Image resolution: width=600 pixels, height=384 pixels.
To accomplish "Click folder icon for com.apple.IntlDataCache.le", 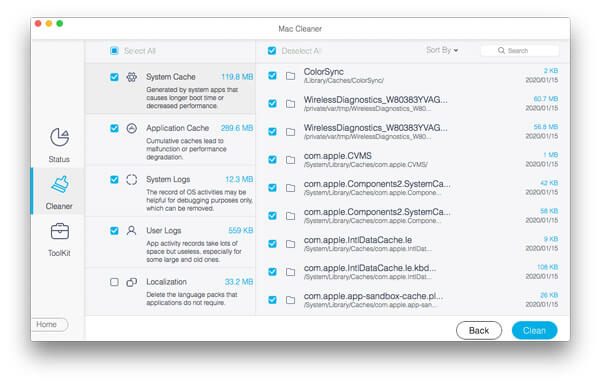I will (290, 244).
